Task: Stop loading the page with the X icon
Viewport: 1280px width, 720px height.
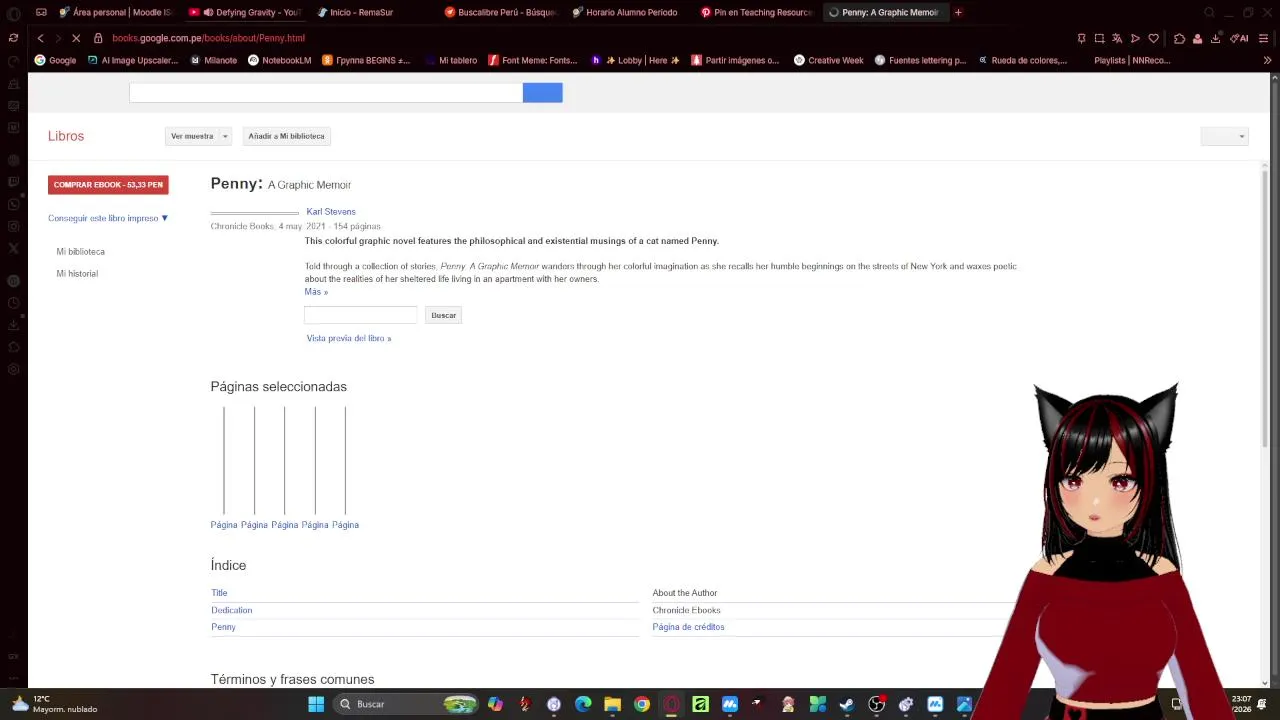Action: (76, 38)
